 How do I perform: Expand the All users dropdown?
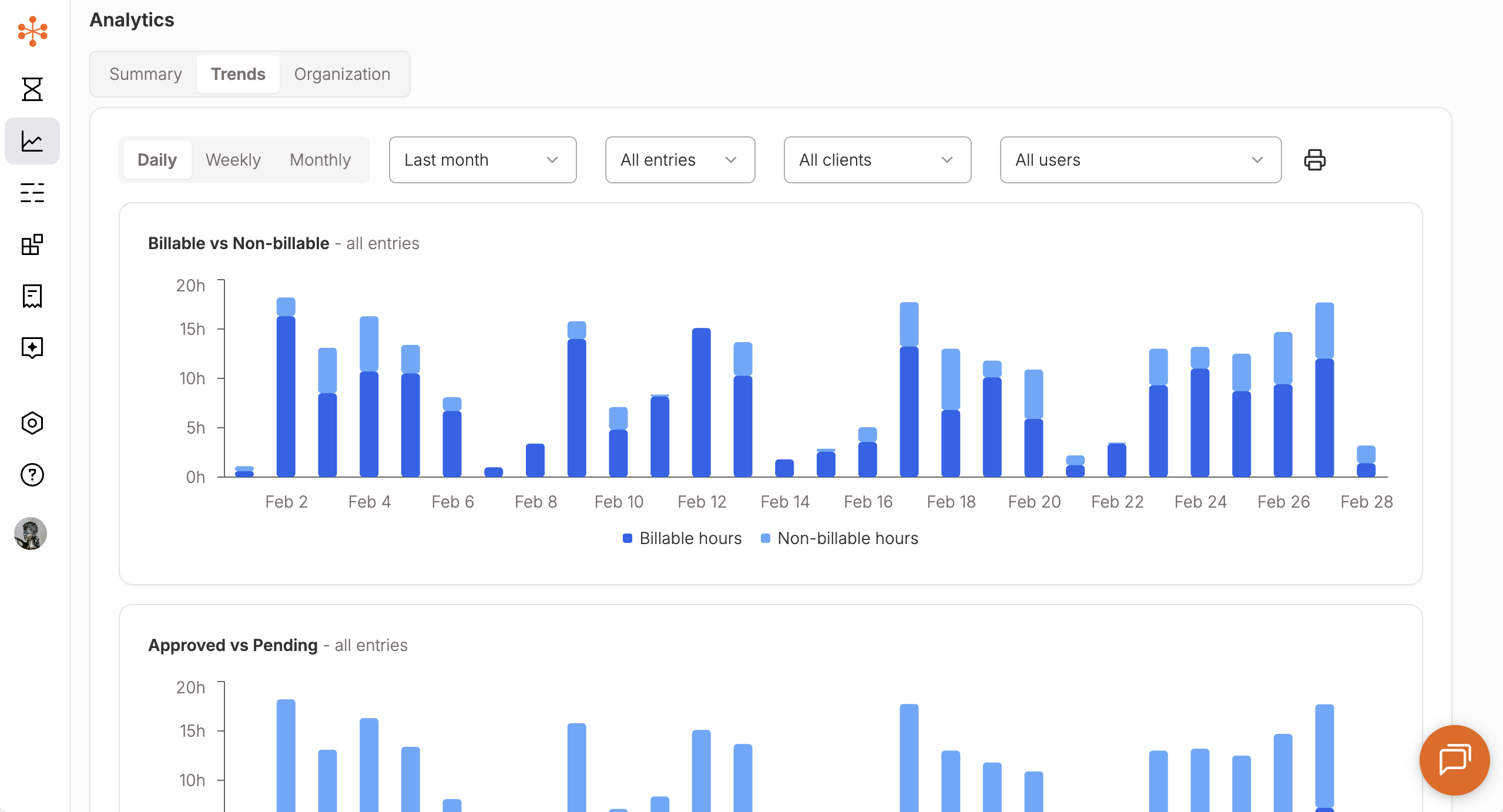[x=1140, y=160]
